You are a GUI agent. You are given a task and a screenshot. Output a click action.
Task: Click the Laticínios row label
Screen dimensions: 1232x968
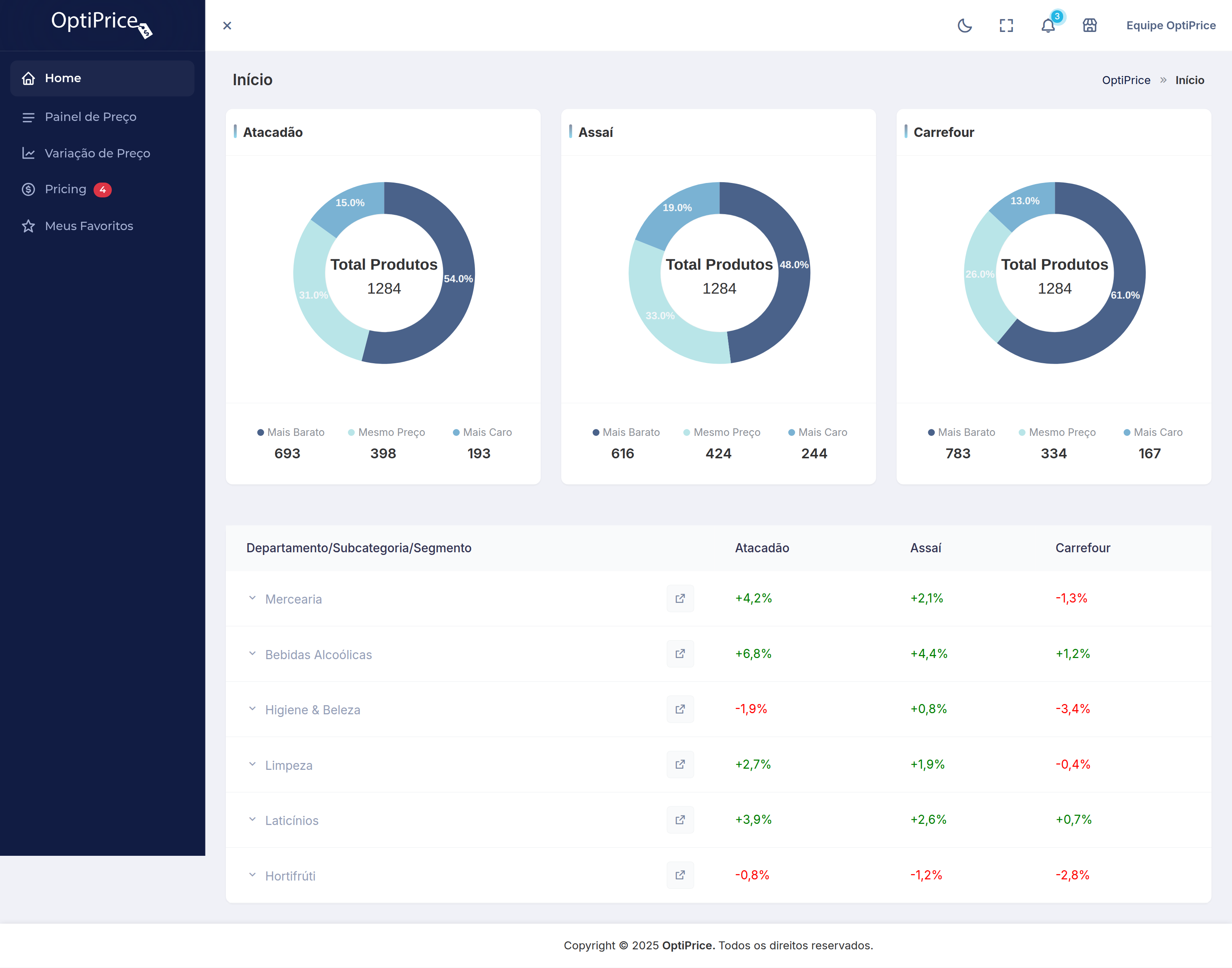[292, 820]
